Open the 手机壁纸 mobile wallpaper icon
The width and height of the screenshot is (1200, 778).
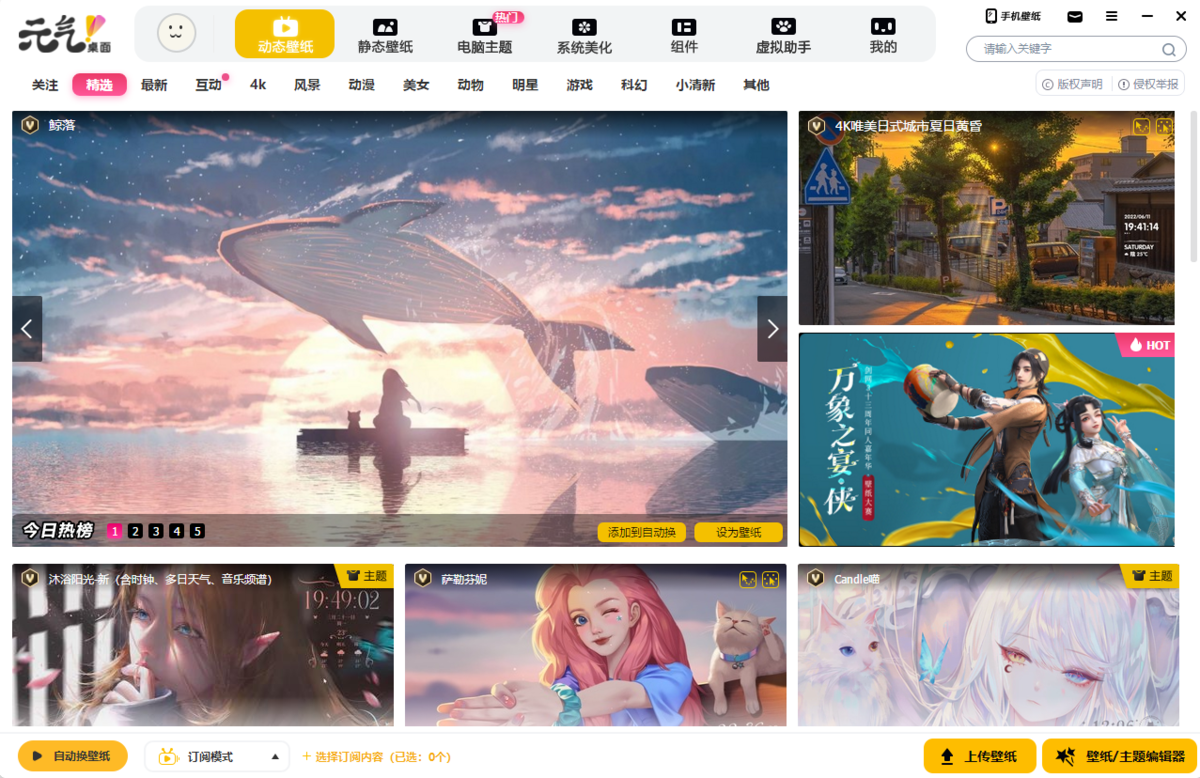click(x=1013, y=16)
